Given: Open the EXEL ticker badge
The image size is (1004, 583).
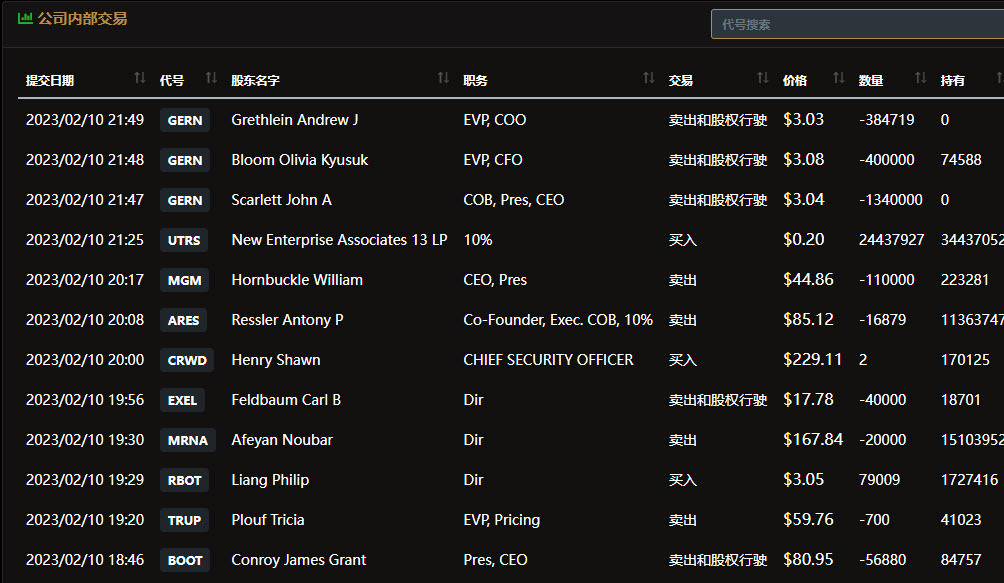Looking at the screenshot, I should tap(182, 400).
